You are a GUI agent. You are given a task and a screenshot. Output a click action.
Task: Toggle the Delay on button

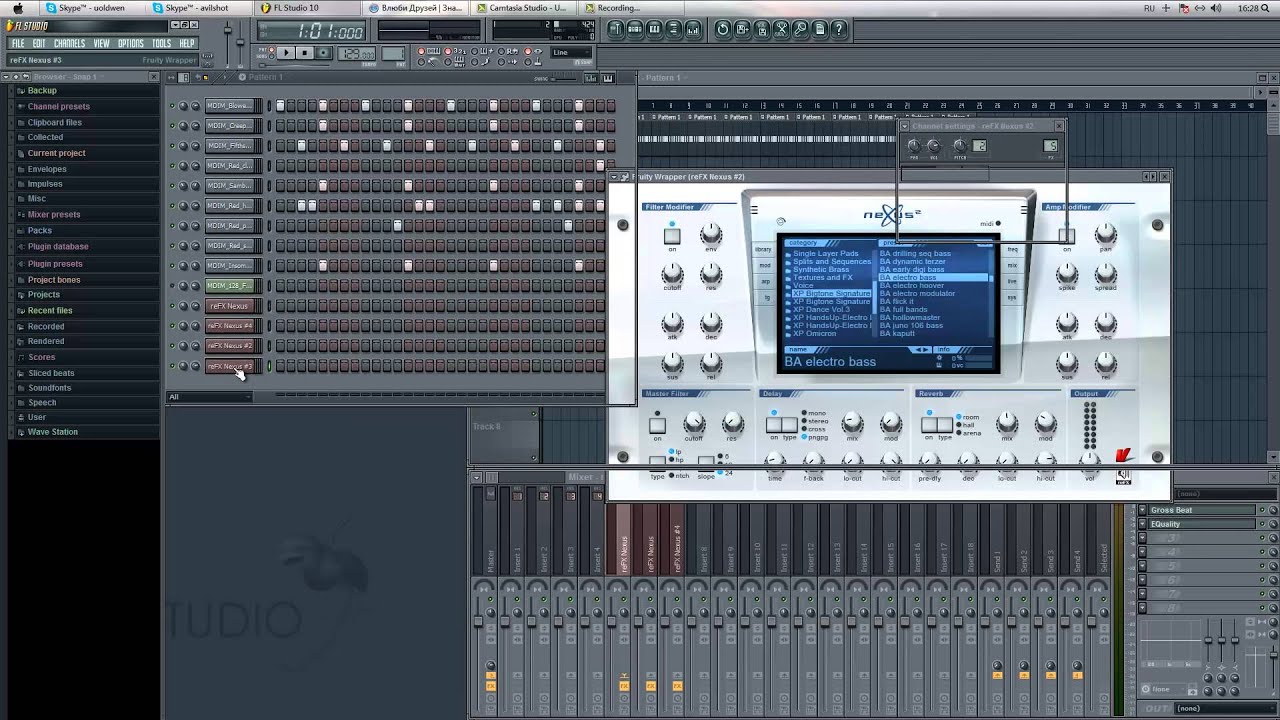[774, 425]
